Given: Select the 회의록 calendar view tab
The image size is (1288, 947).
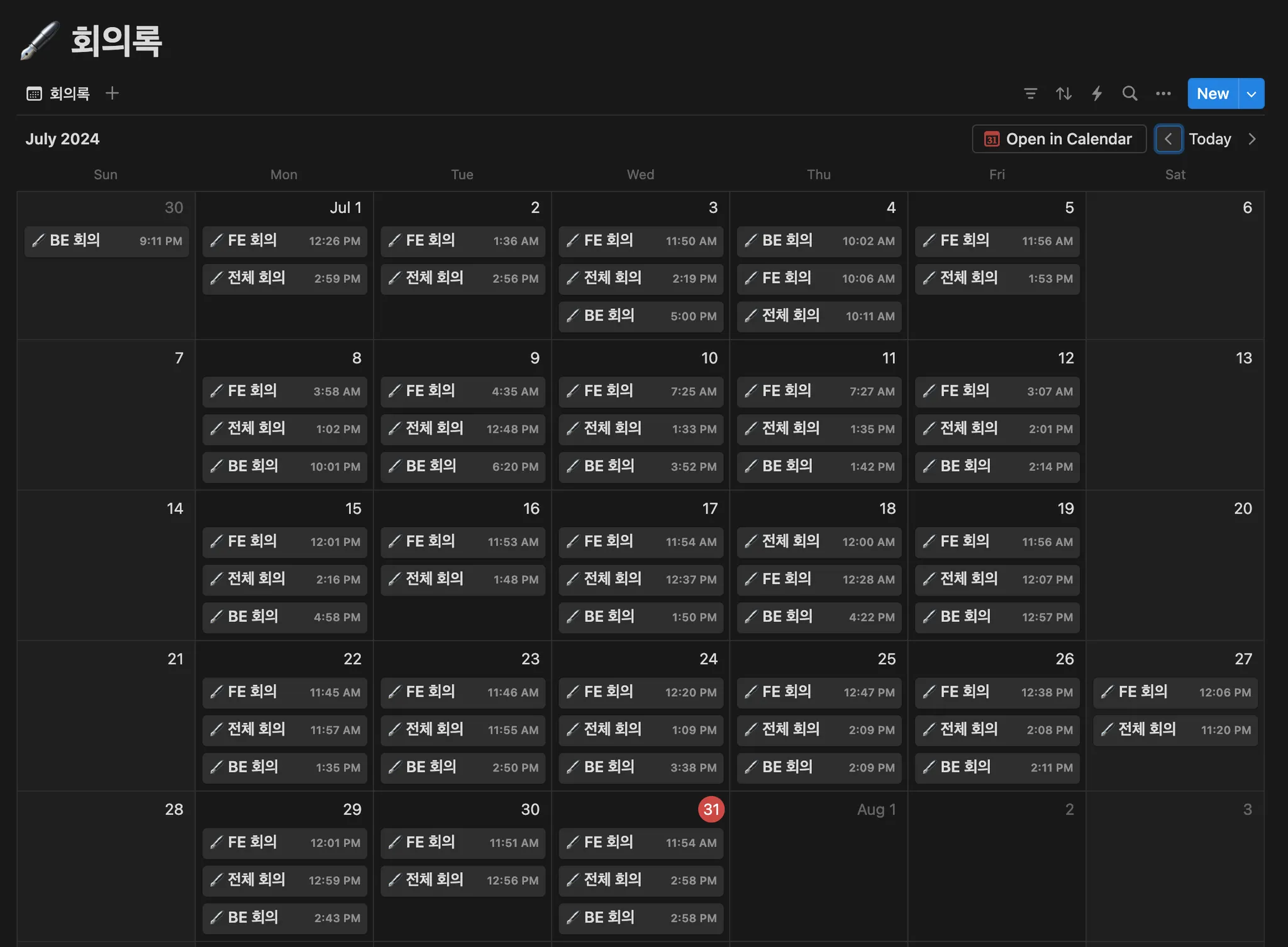Looking at the screenshot, I should coord(69,94).
